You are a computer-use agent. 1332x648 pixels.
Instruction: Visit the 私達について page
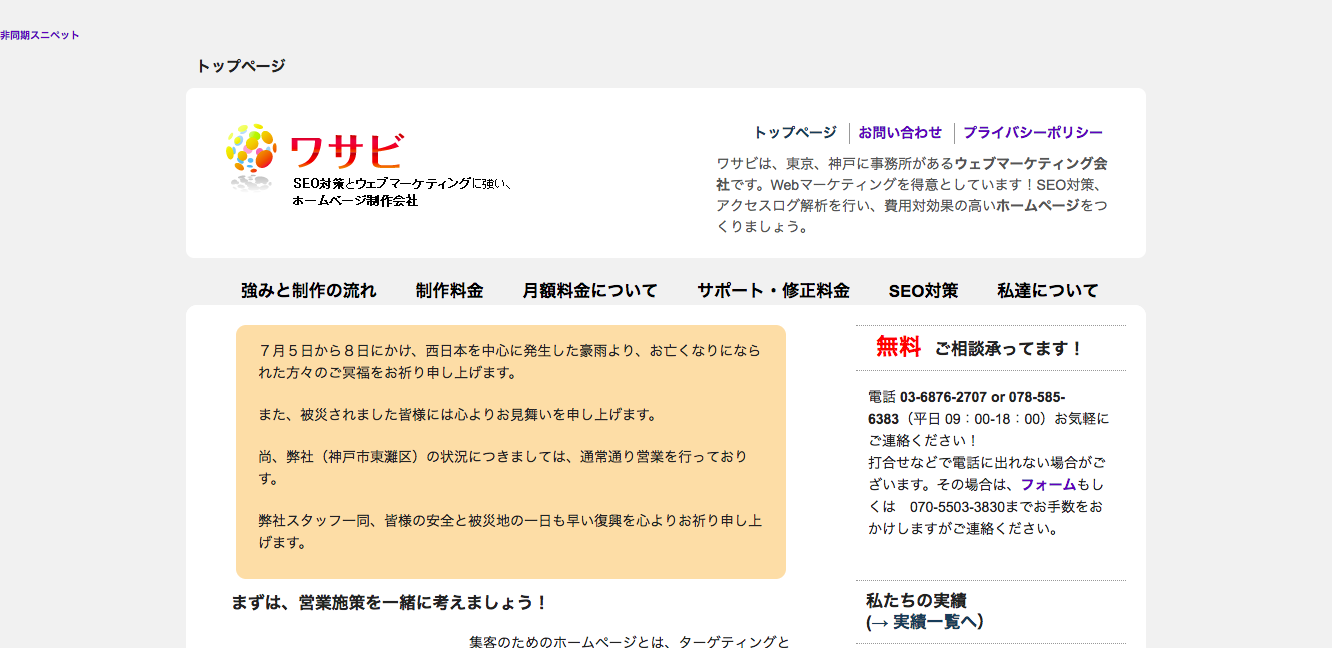tap(1047, 291)
